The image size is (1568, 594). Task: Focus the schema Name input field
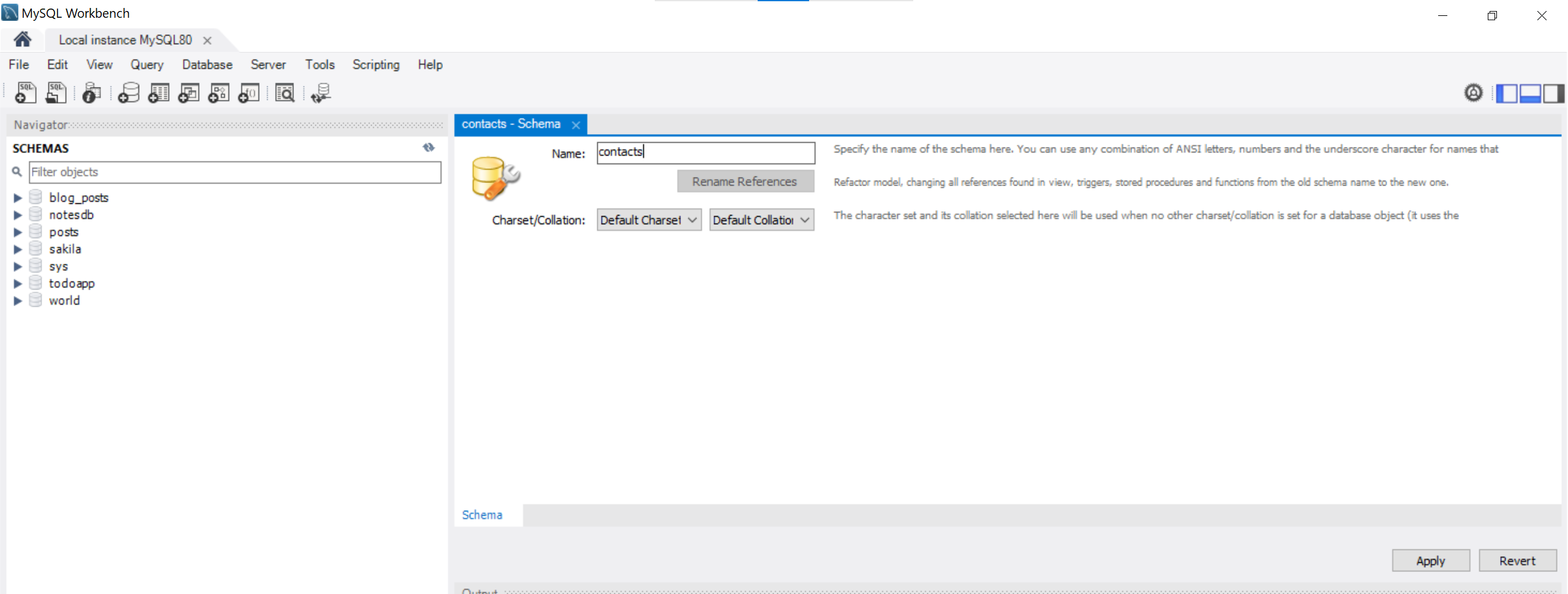(706, 152)
